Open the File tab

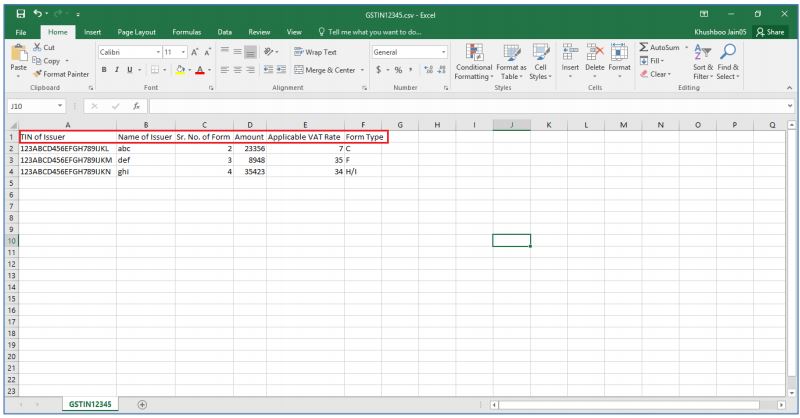(x=21, y=32)
